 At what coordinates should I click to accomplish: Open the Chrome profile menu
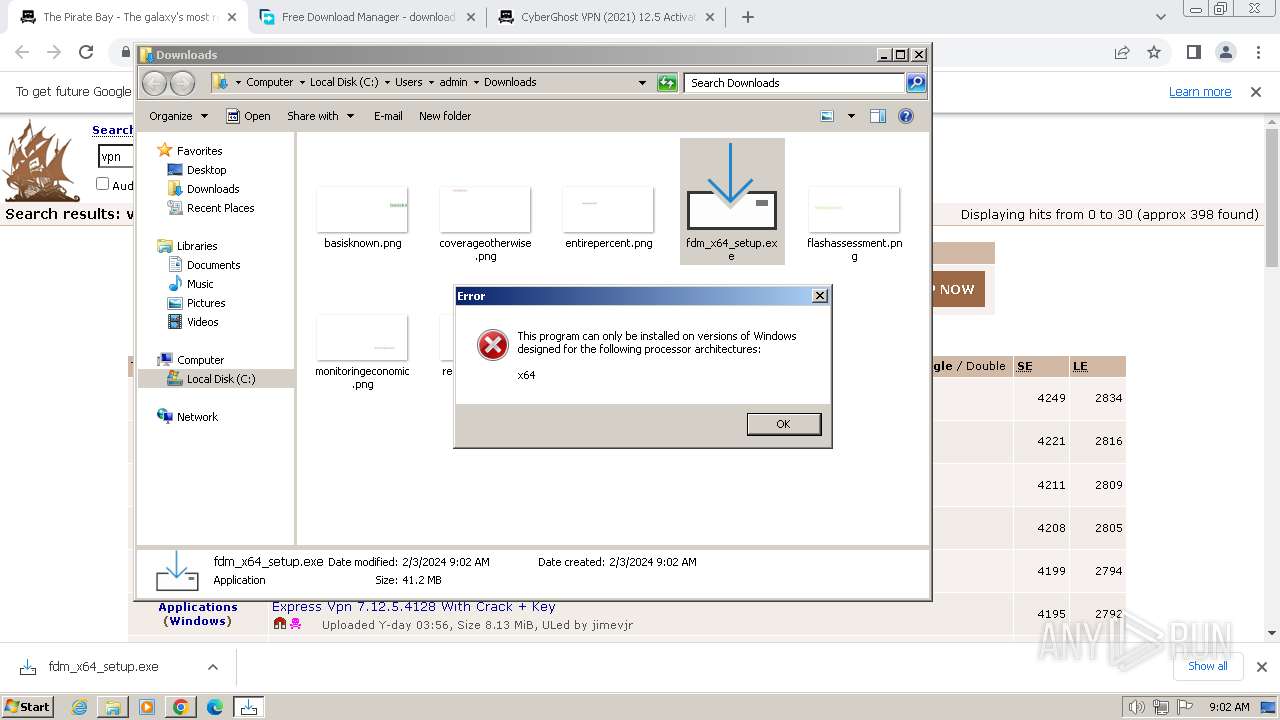1225,53
